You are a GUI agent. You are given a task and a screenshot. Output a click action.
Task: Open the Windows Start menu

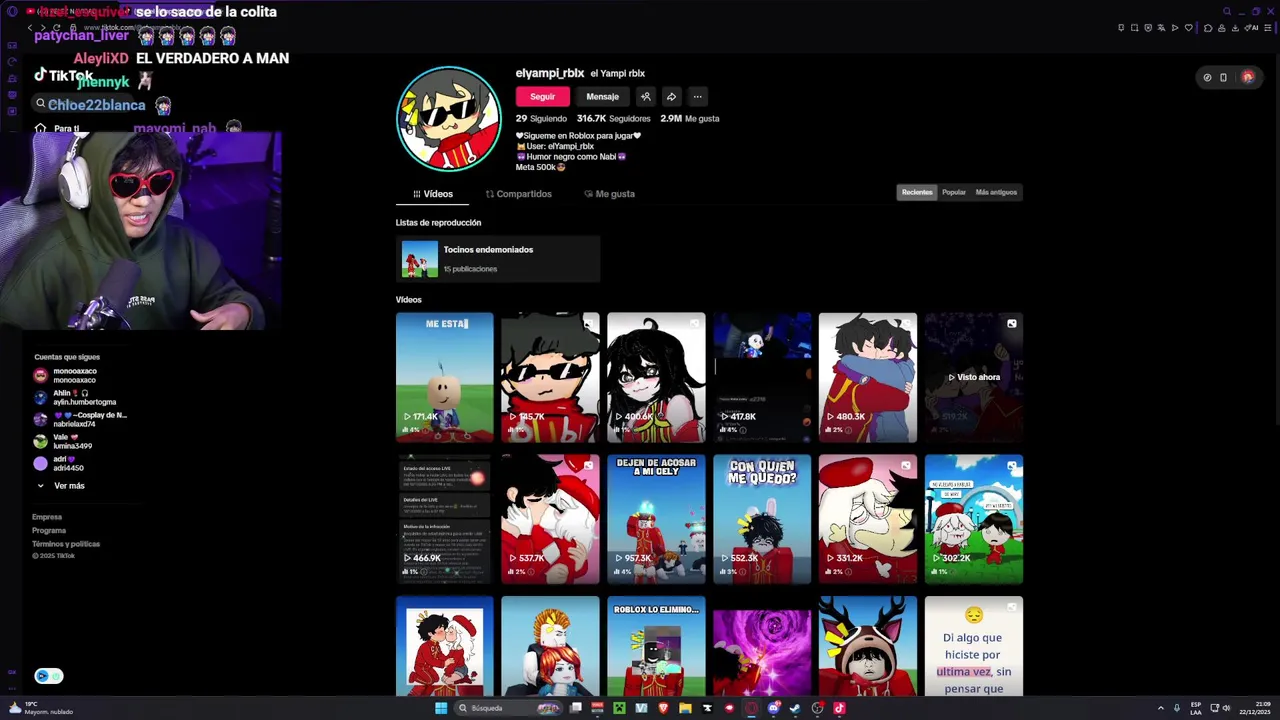point(440,708)
